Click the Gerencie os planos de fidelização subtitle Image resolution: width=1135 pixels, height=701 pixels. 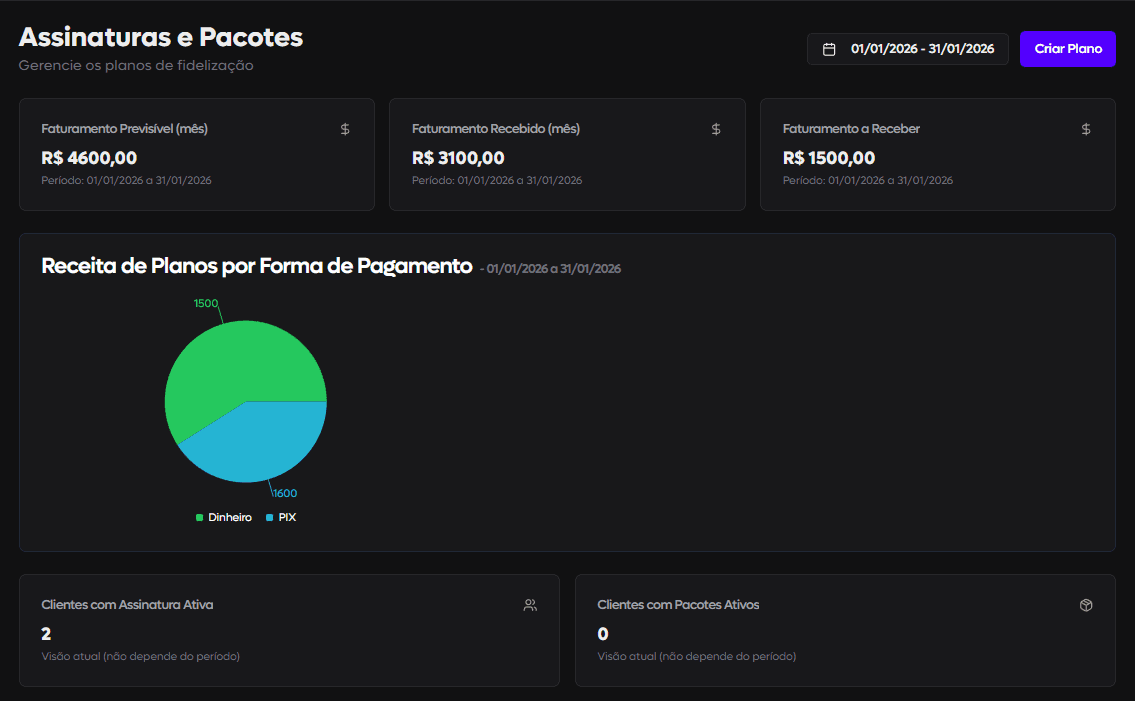(136, 66)
